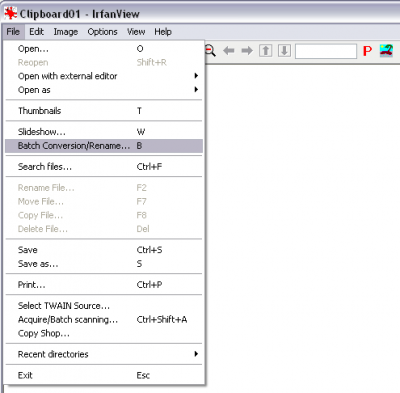
Task: Open the Help menu
Action: point(163,32)
